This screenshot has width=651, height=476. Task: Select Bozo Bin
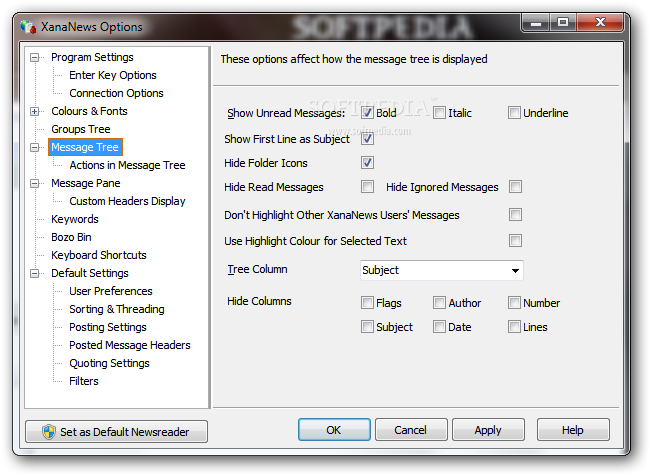click(x=71, y=237)
